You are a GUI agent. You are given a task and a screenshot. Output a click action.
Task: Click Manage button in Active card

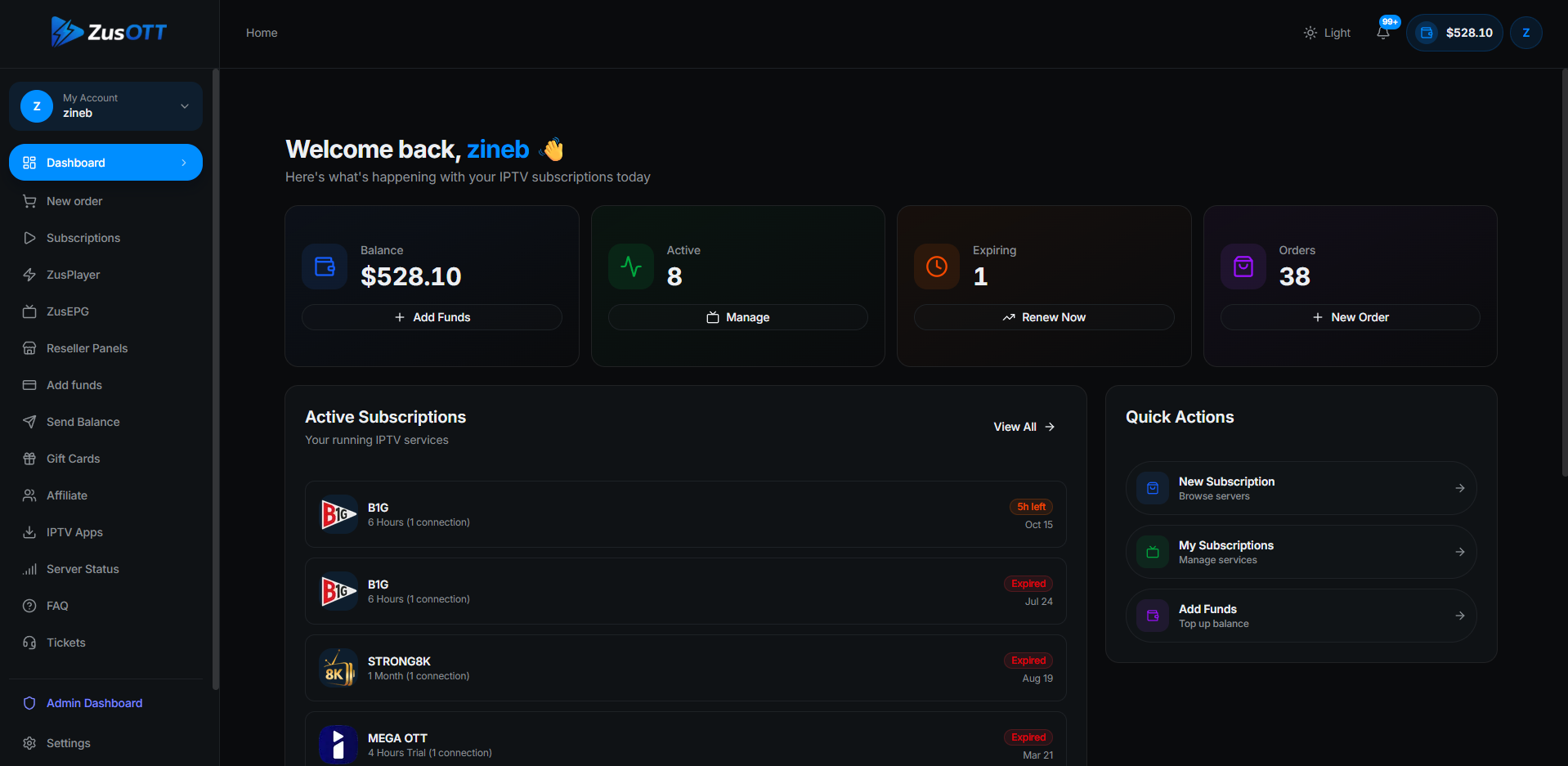(738, 317)
